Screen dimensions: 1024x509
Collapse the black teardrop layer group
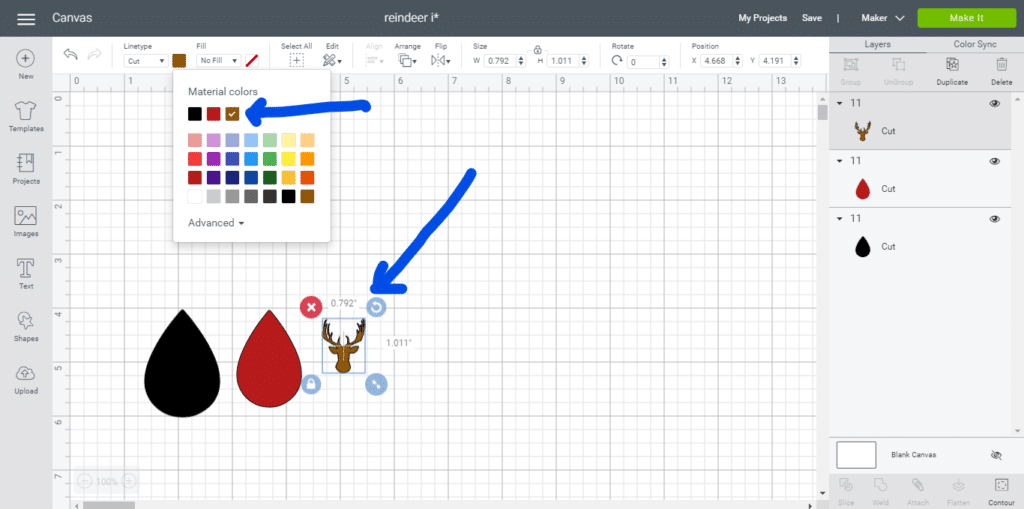pyautogui.click(x=839, y=219)
